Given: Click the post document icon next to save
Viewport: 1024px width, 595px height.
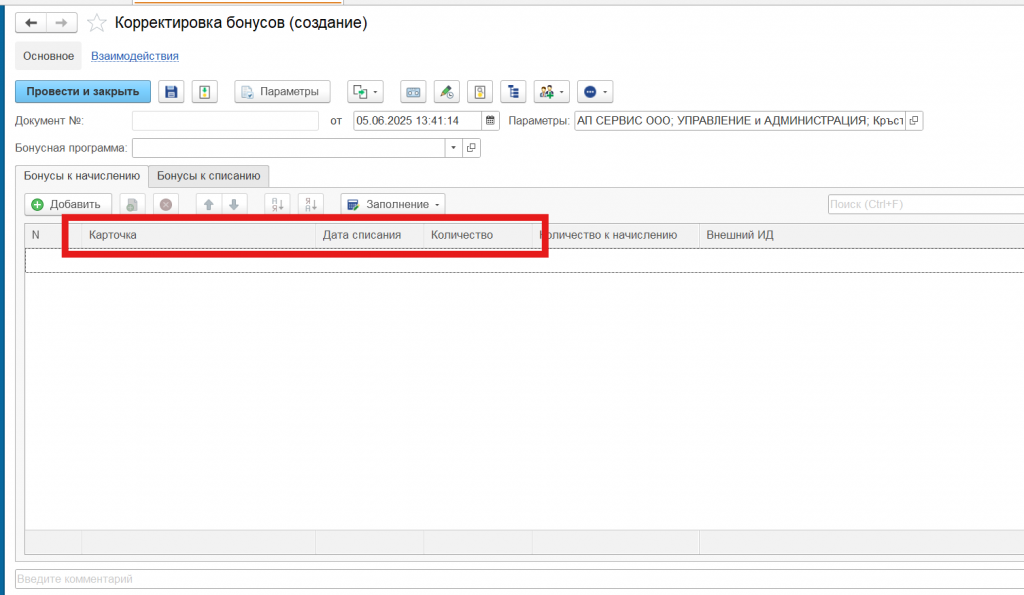Looking at the screenshot, I should pyautogui.click(x=204, y=92).
